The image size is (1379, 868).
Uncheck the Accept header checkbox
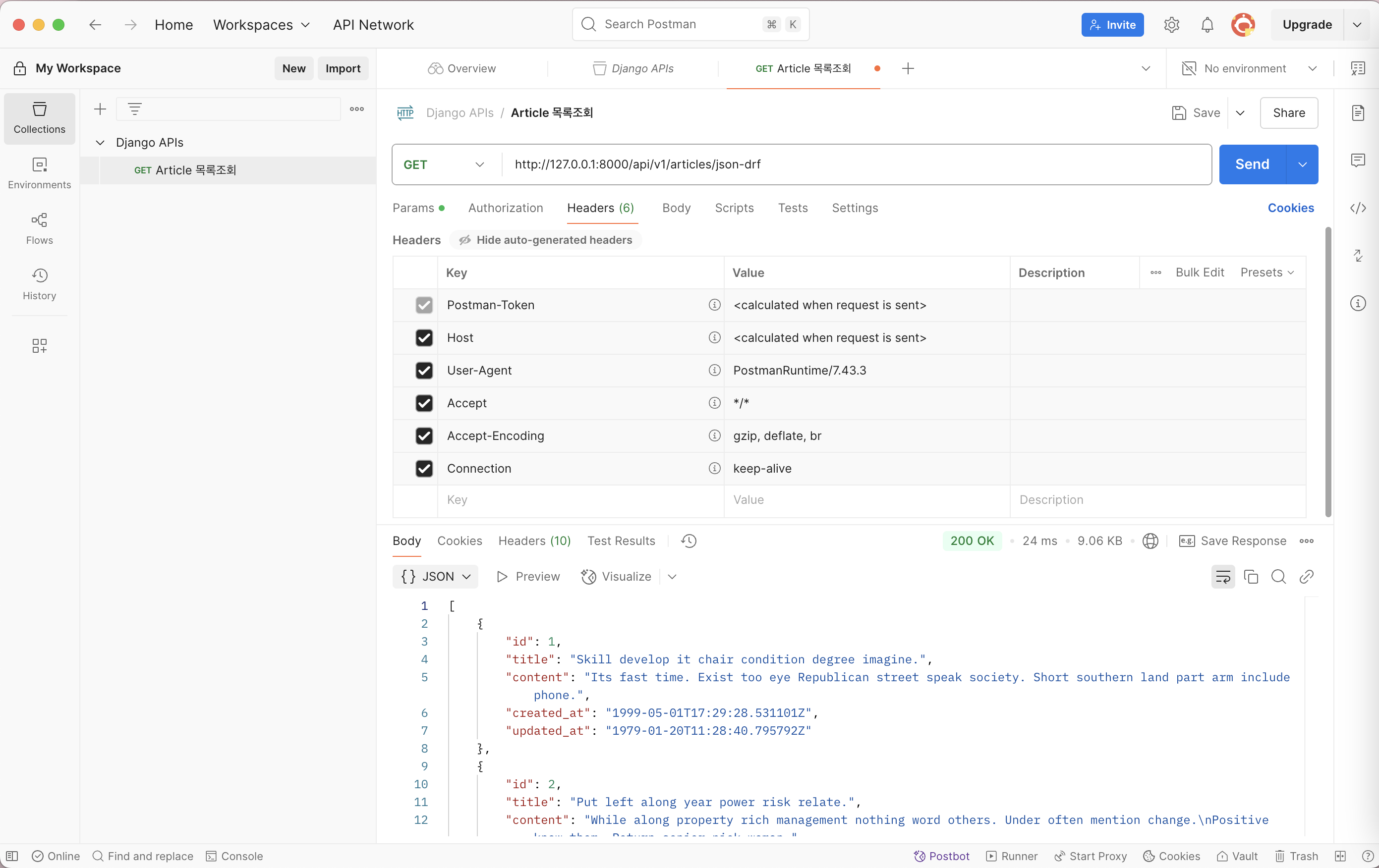[x=424, y=403]
